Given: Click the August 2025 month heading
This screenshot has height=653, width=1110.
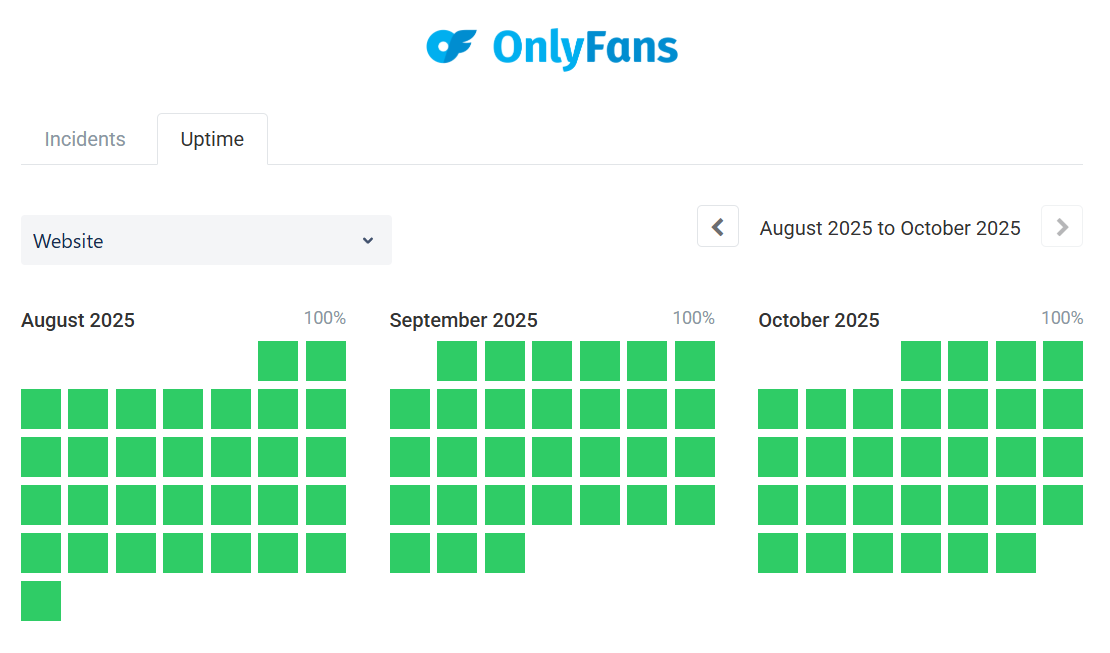Looking at the screenshot, I should pyautogui.click(x=78, y=320).
